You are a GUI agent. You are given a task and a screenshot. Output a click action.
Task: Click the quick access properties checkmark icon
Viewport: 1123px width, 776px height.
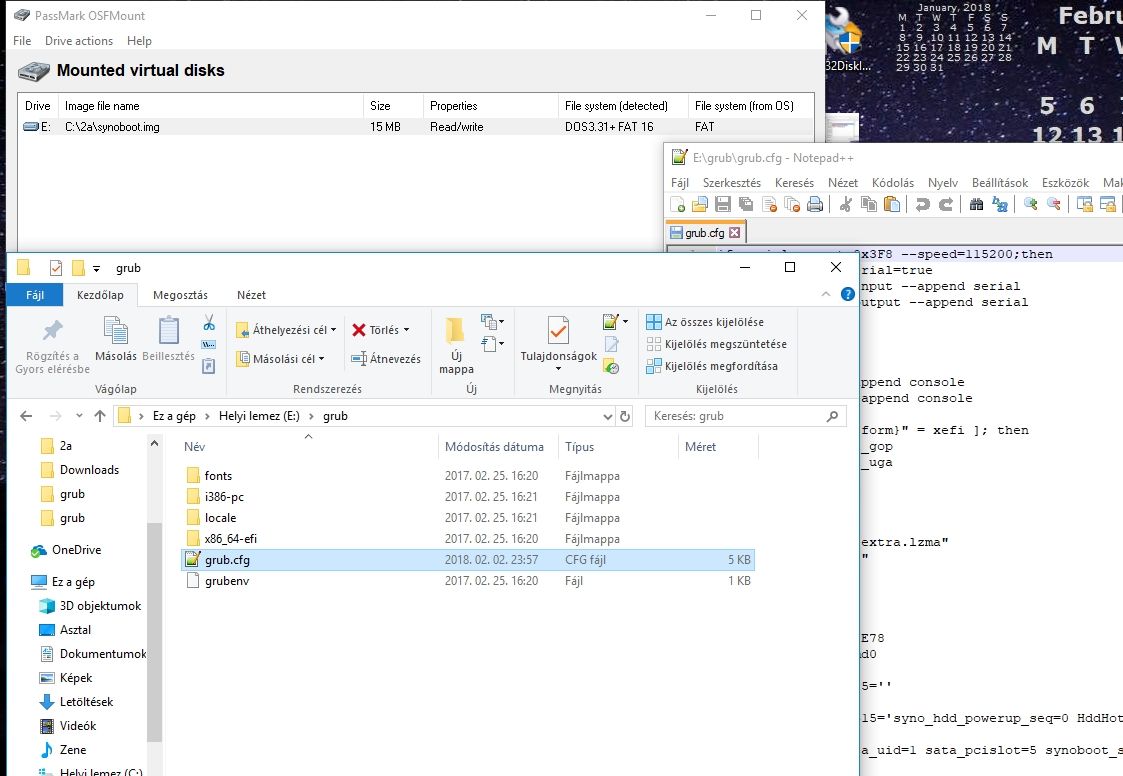point(56,268)
